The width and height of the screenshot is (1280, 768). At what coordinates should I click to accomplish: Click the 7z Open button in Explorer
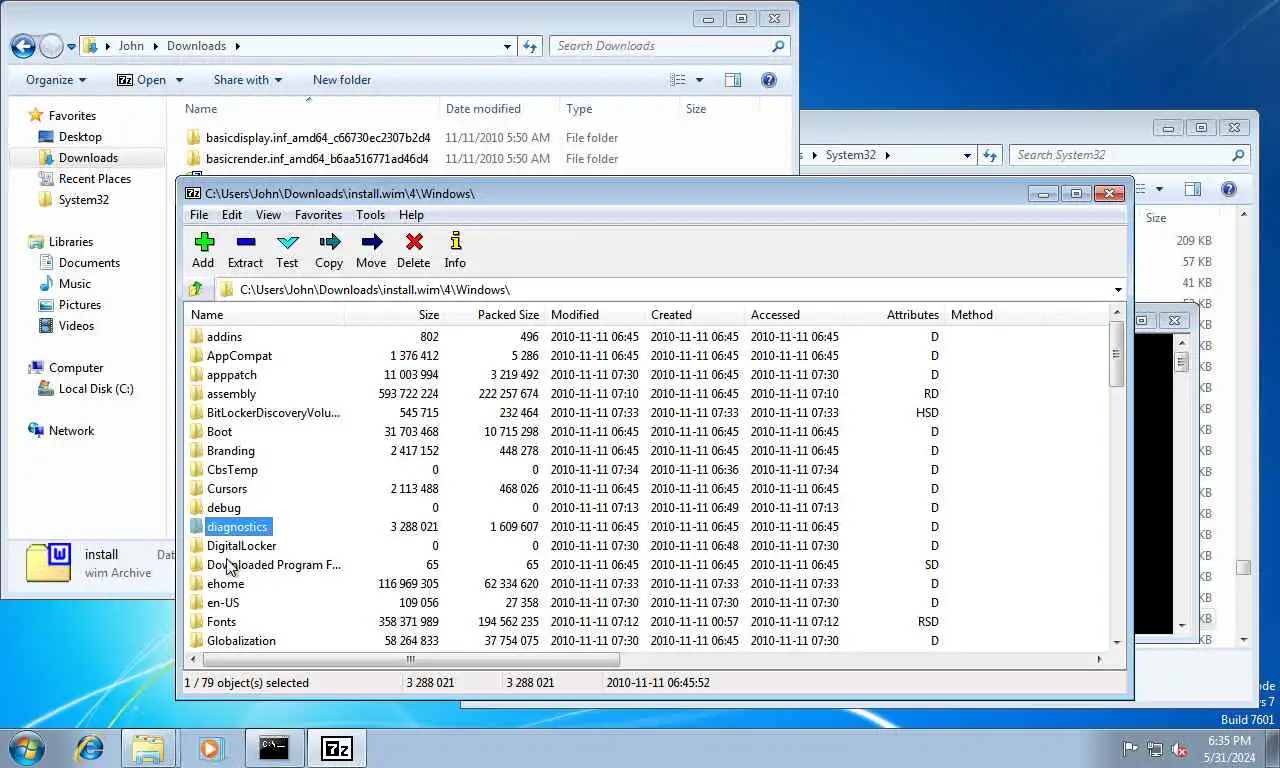click(142, 80)
